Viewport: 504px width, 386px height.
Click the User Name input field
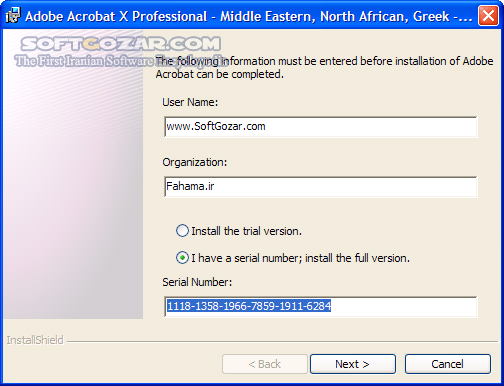321,127
